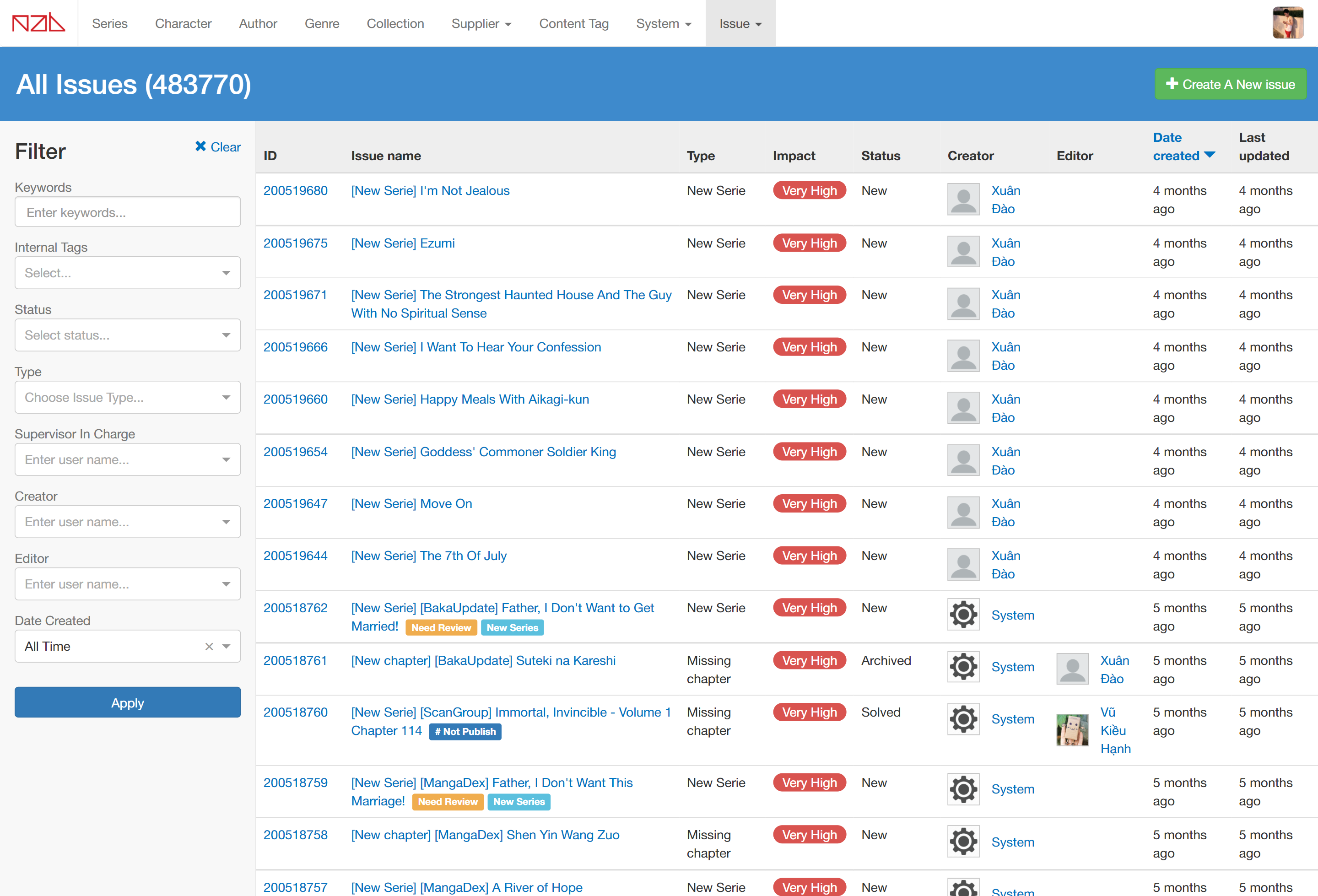The height and width of the screenshot is (896, 1318).
Task: Click the Clear filter X icon
Action: [200, 146]
